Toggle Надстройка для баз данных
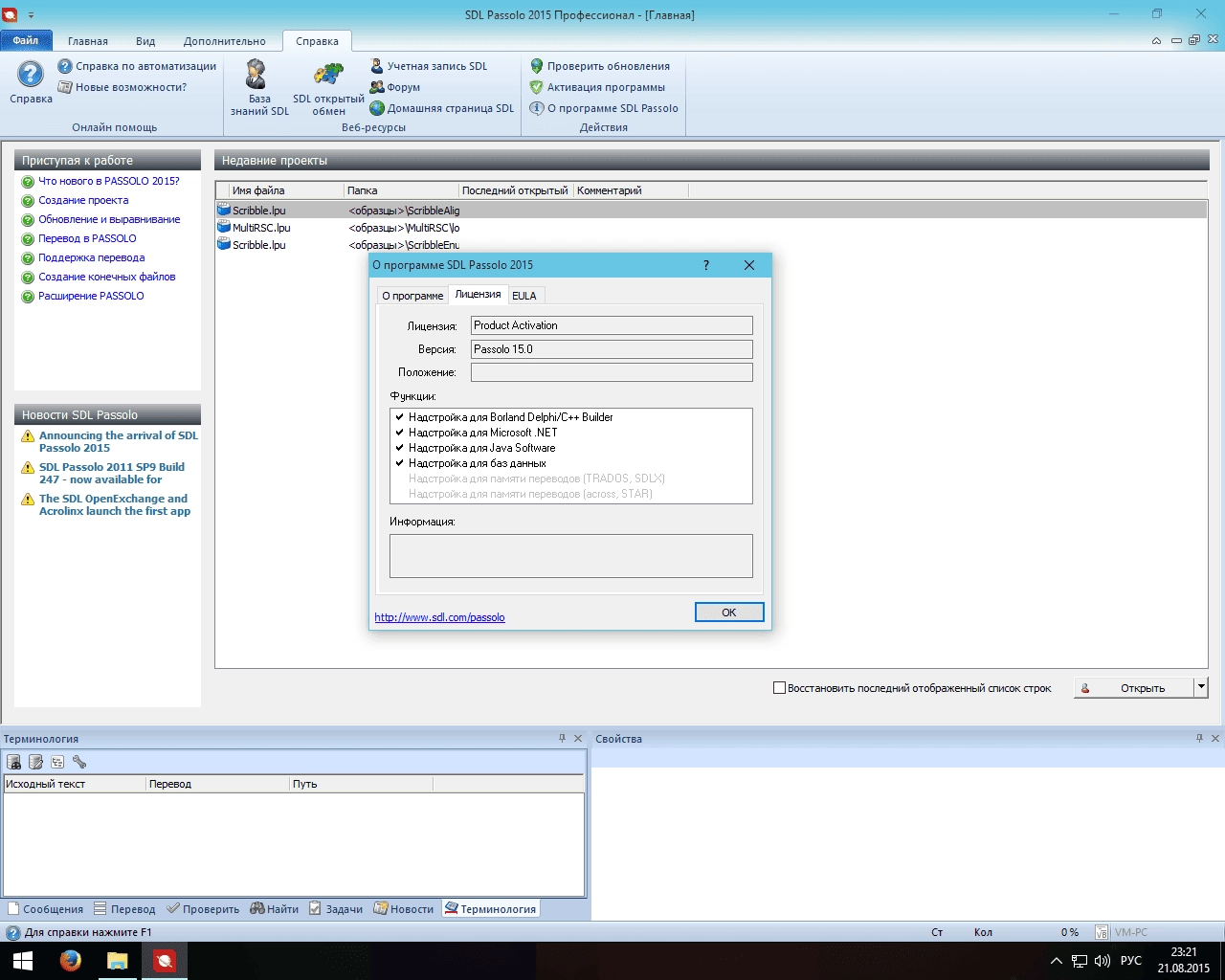Screen dimensions: 1225x980 (x=400, y=463)
